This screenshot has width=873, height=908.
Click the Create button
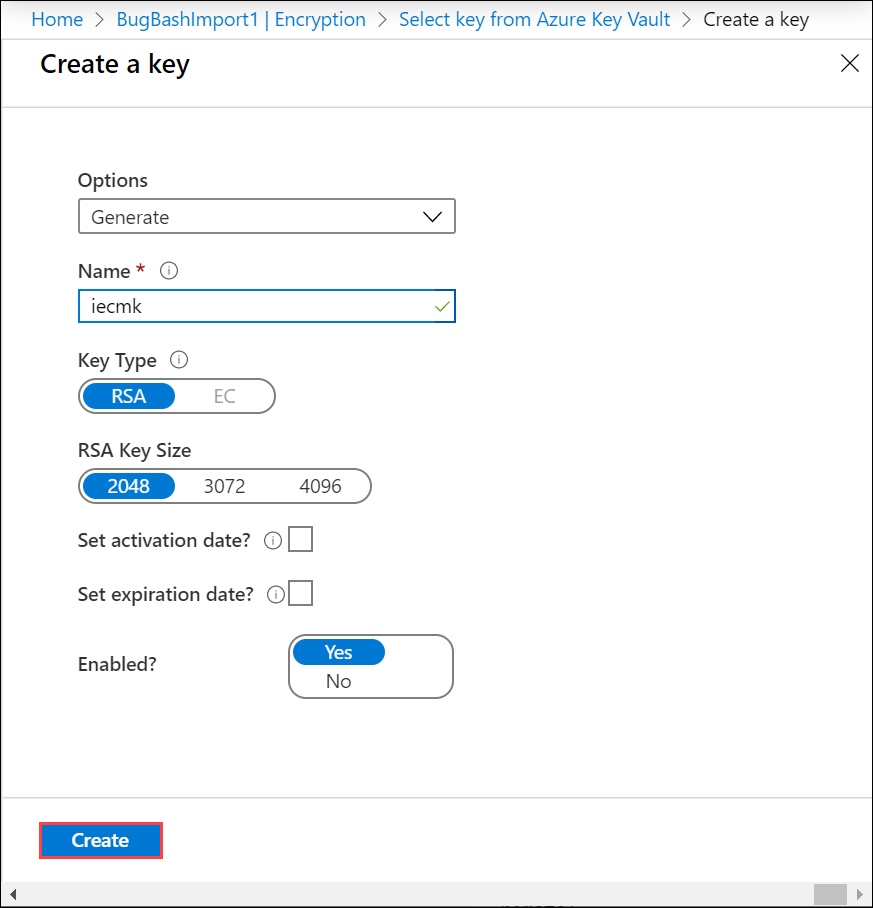(x=100, y=840)
